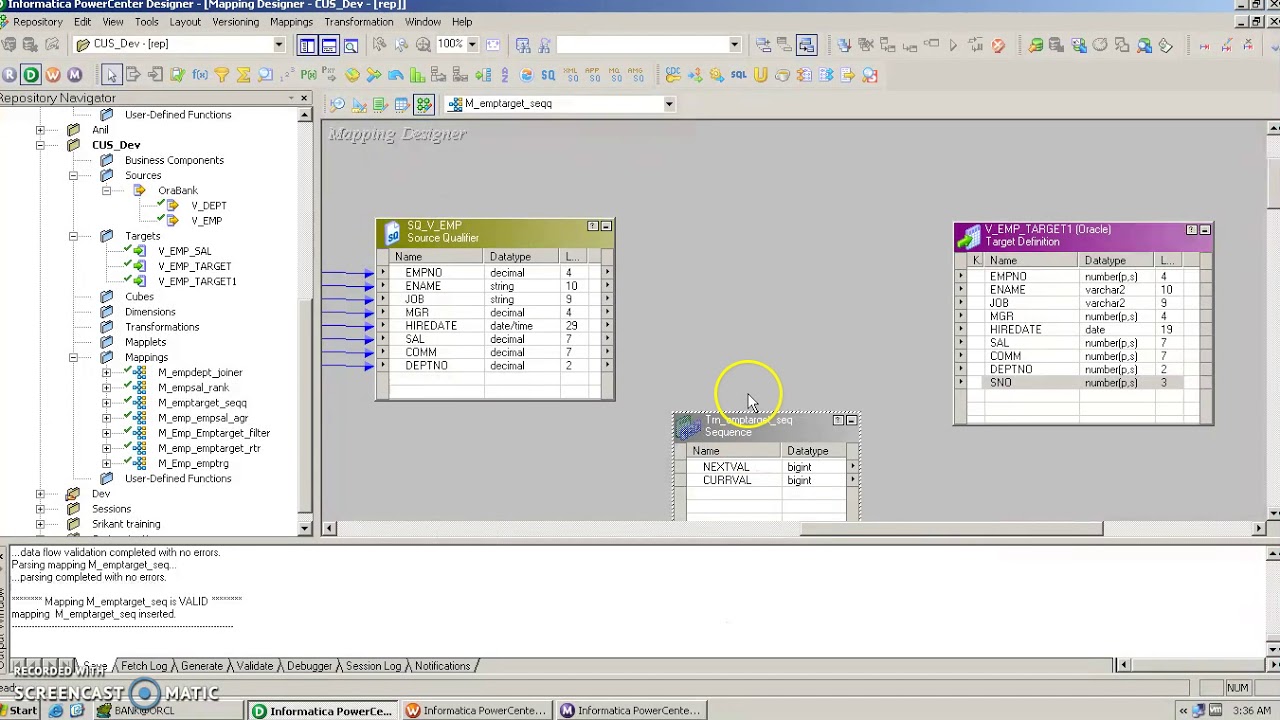The height and width of the screenshot is (720, 1280).
Task: Click the HIREDATE port in SQ_V_EMP
Action: (x=431, y=326)
